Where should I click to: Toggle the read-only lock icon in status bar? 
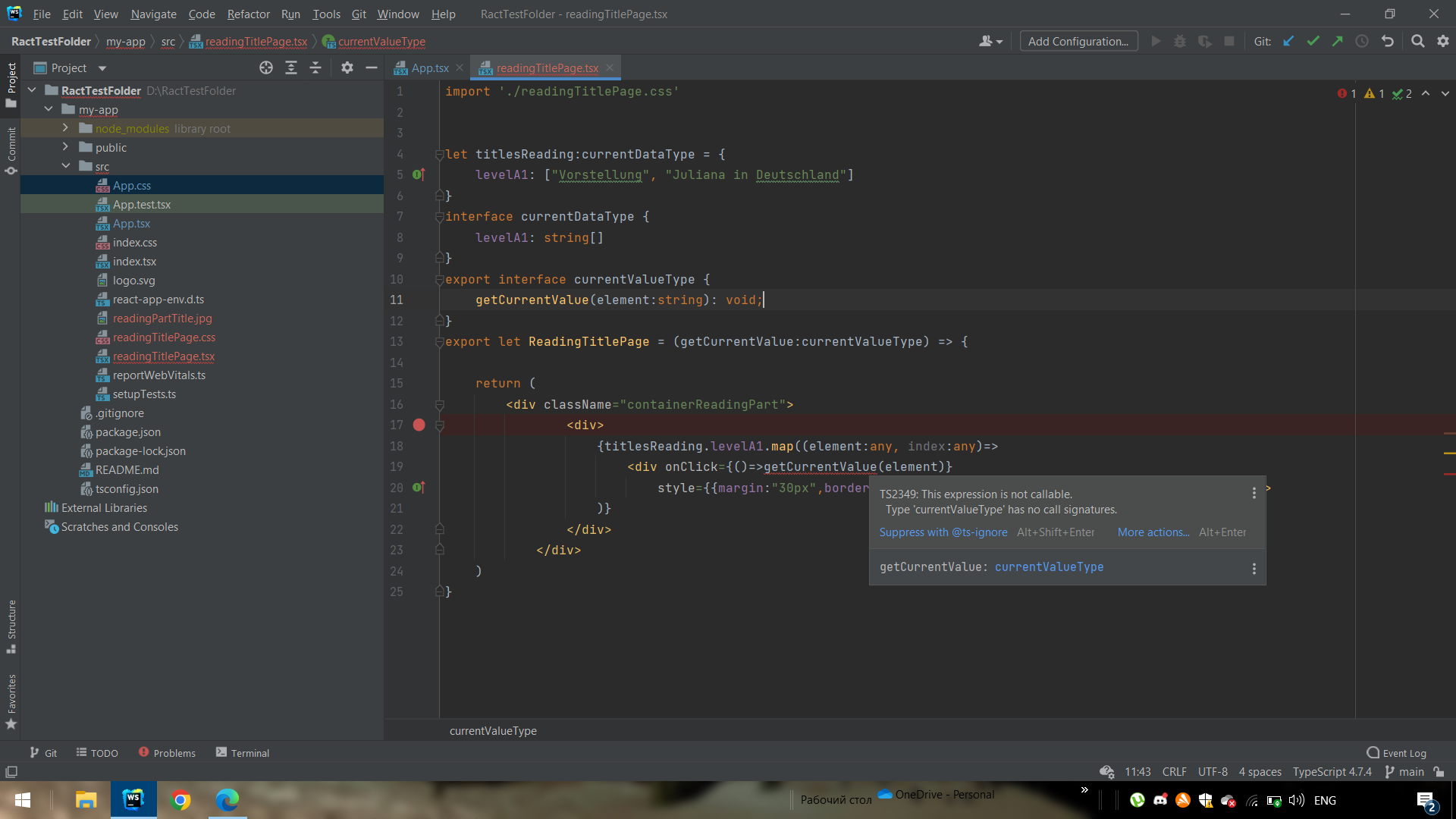(x=1439, y=772)
